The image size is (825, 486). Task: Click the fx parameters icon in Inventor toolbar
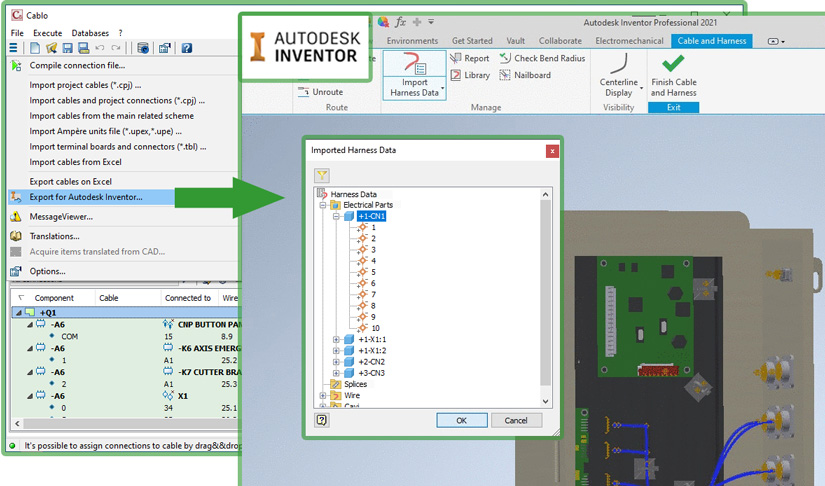coord(400,22)
